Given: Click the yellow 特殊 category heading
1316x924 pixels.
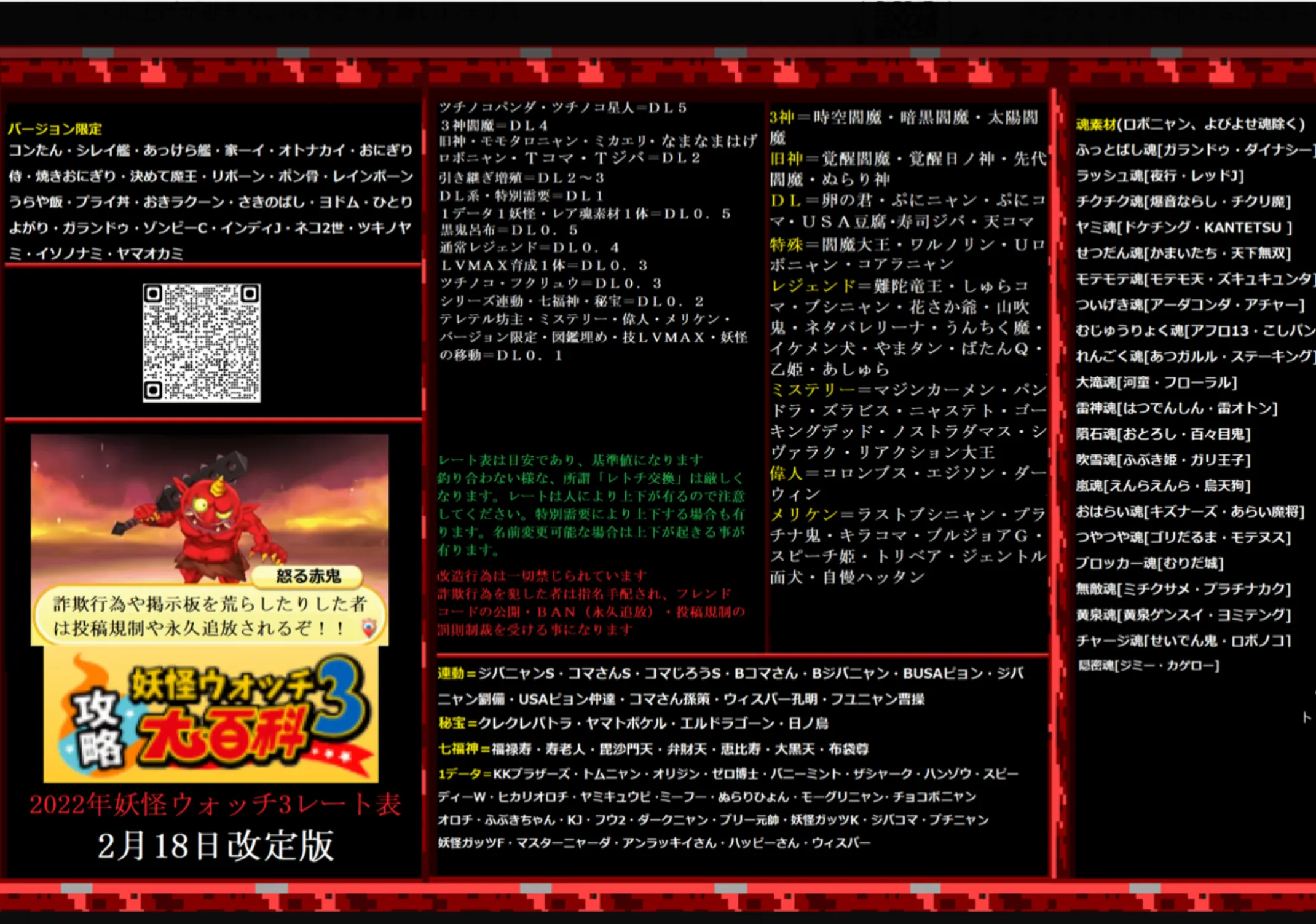Looking at the screenshot, I should (786, 245).
